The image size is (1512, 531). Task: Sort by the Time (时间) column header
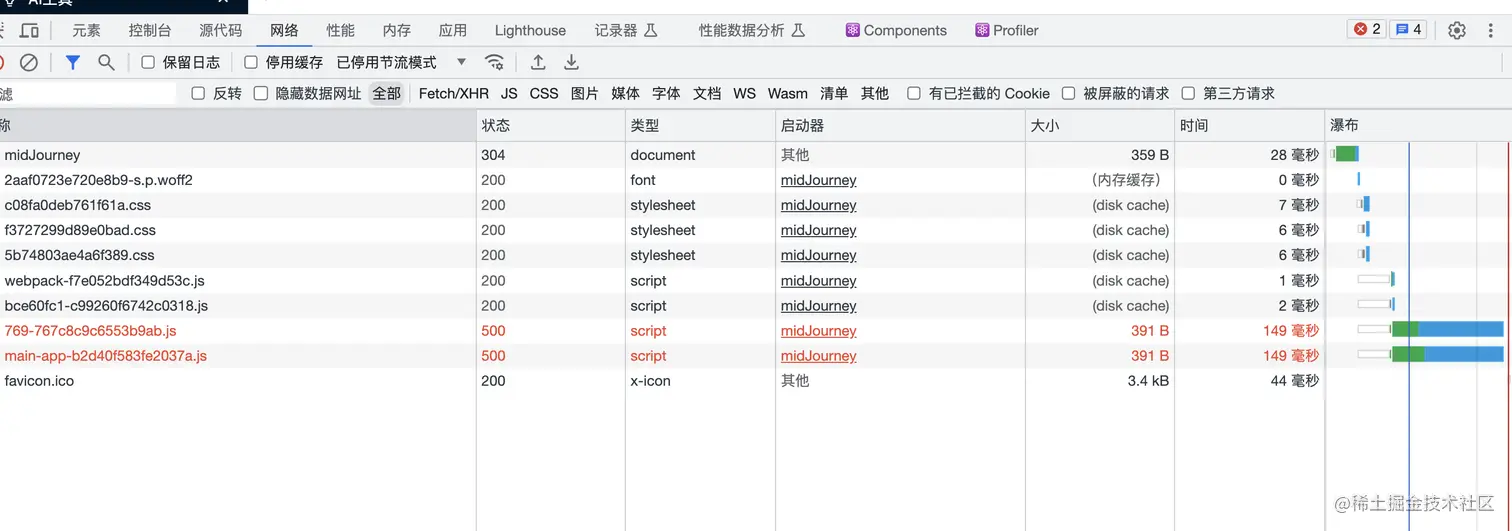pos(1250,126)
